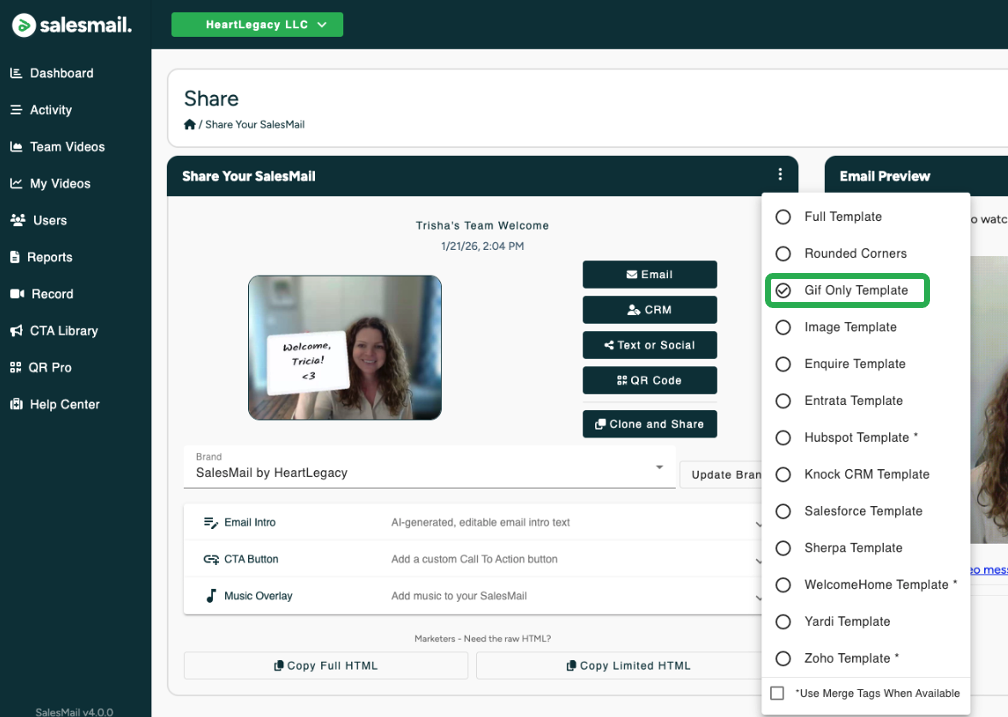Image resolution: width=1008 pixels, height=717 pixels.
Task: Click the salesmail logo icon
Action: pyautogui.click(x=24, y=25)
